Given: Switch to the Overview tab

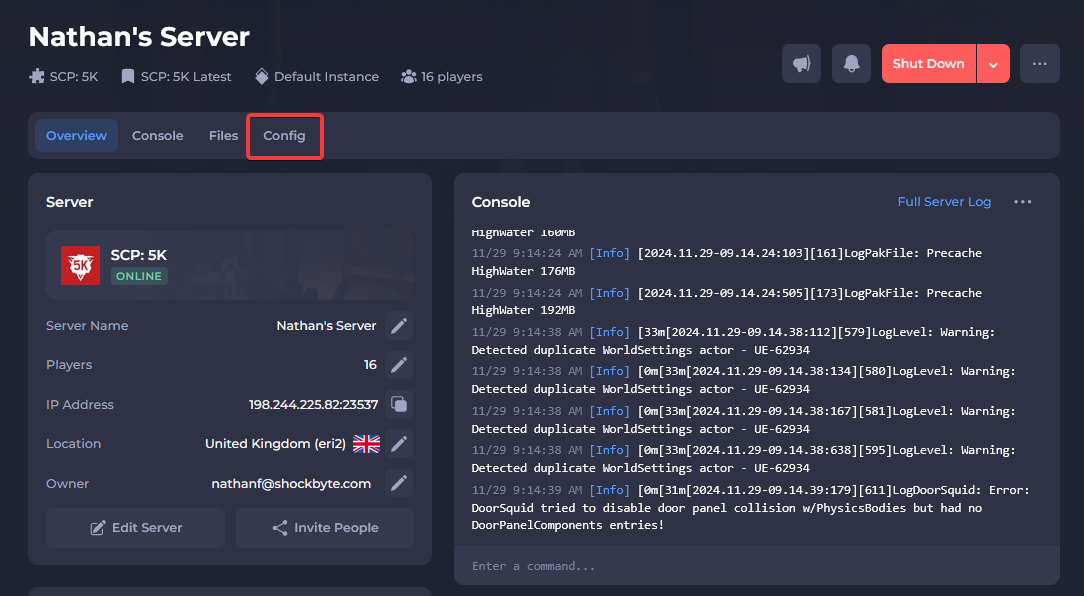Looking at the screenshot, I should (x=76, y=136).
